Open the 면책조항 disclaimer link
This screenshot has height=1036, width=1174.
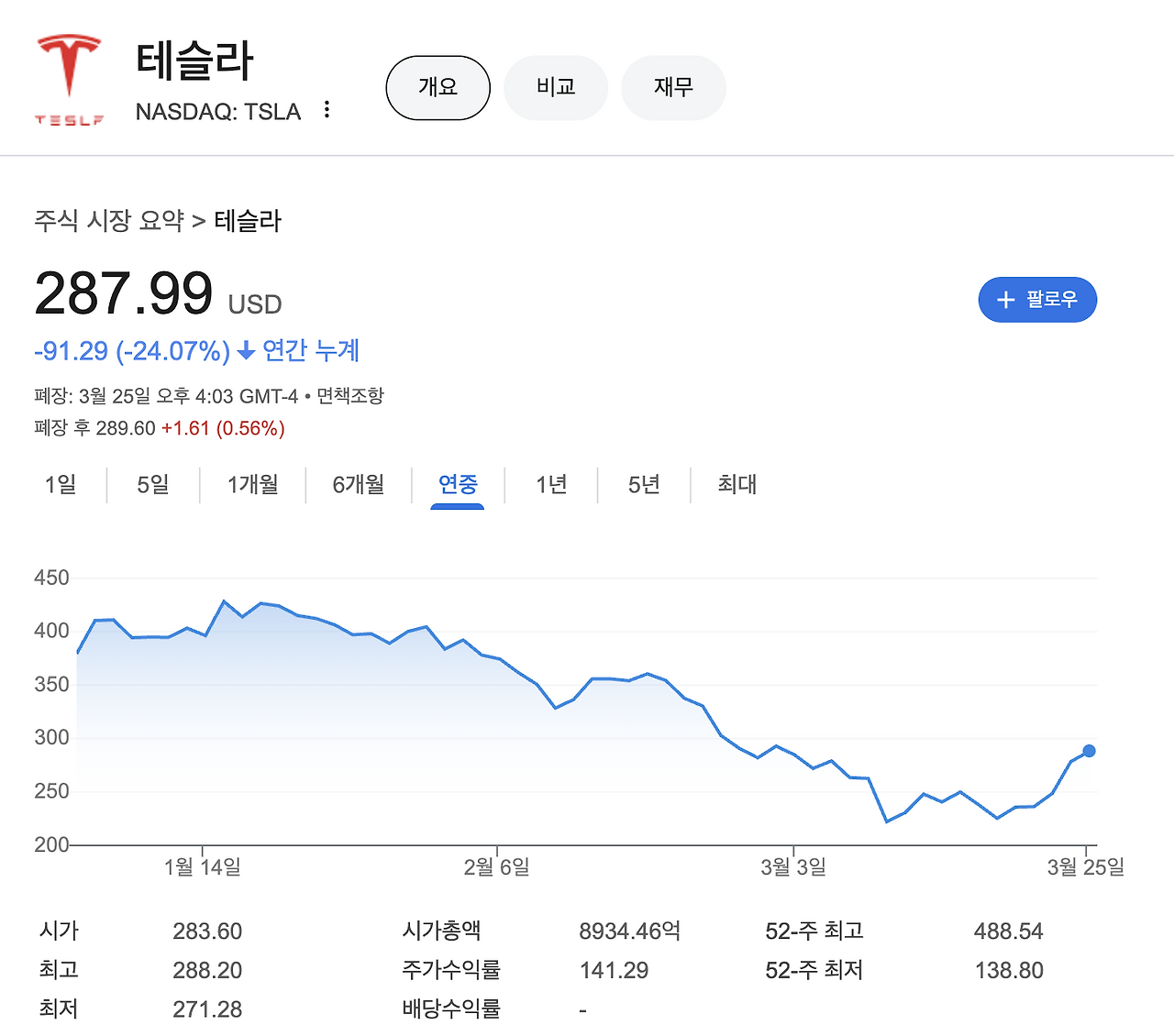pyautogui.click(x=351, y=396)
